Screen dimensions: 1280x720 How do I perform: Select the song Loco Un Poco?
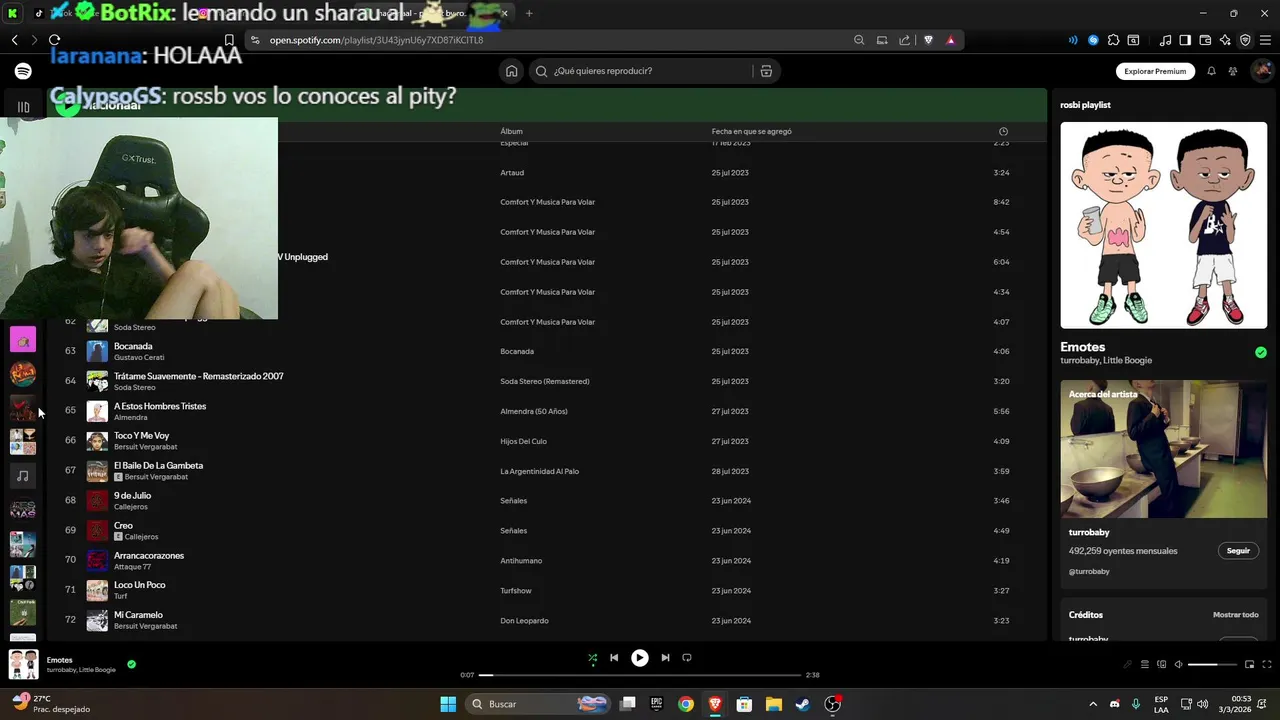click(x=140, y=585)
